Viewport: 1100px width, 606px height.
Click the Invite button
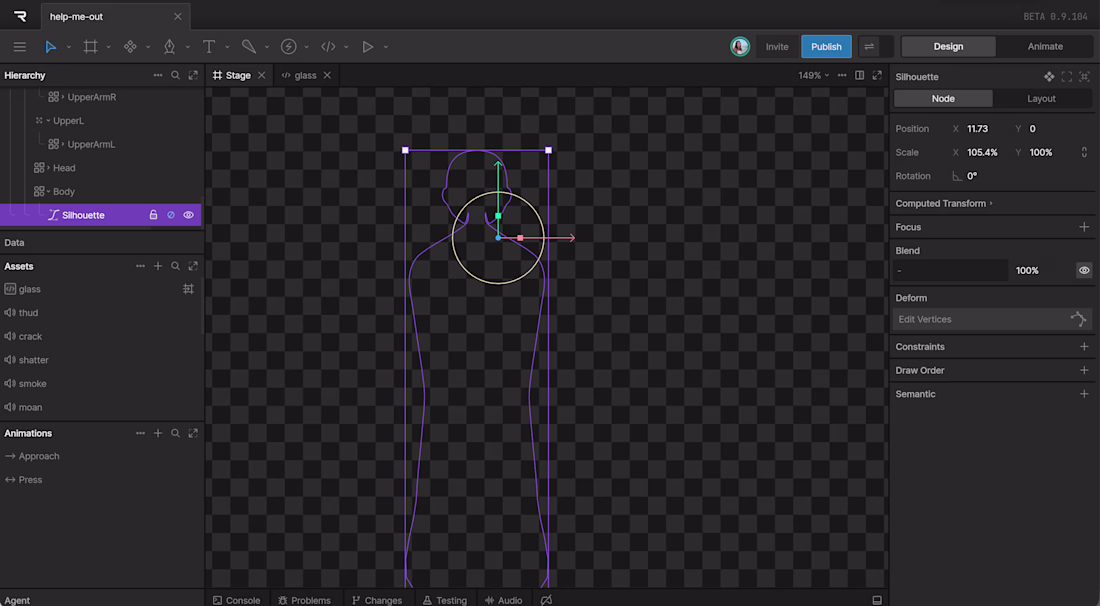[777, 47]
